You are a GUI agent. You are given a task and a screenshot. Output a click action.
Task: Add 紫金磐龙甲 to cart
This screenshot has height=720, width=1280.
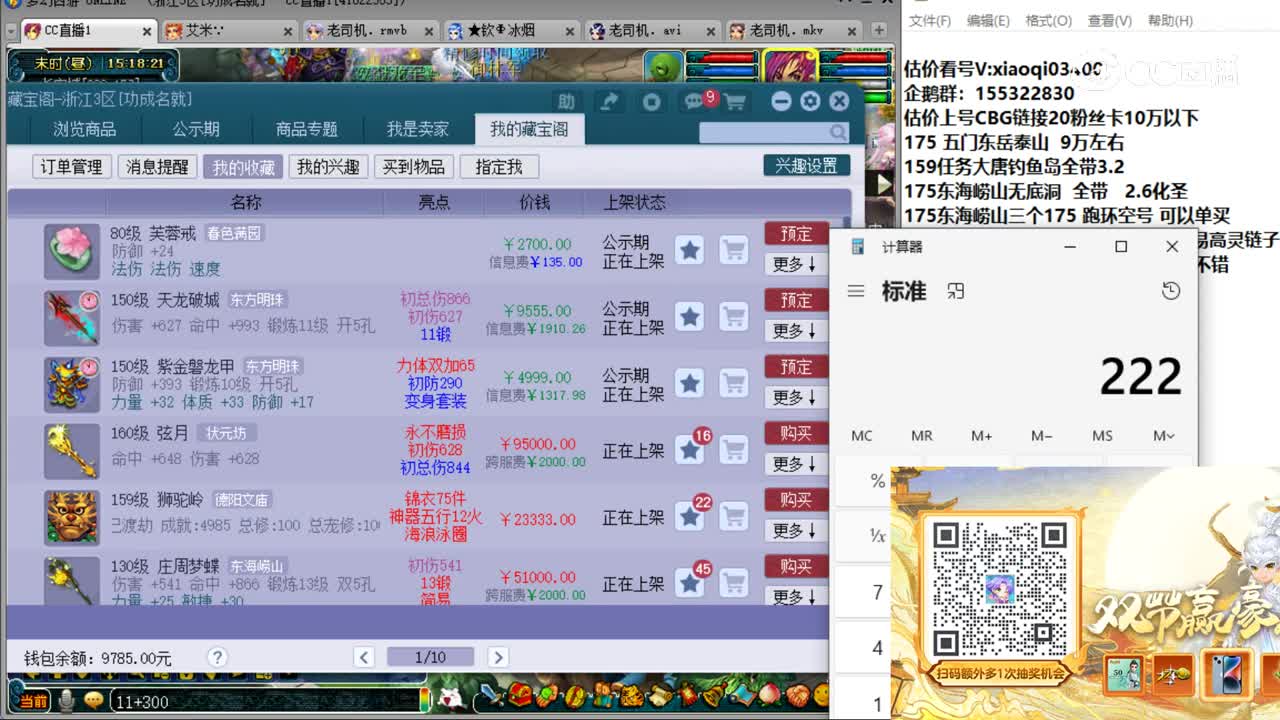[734, 383]
